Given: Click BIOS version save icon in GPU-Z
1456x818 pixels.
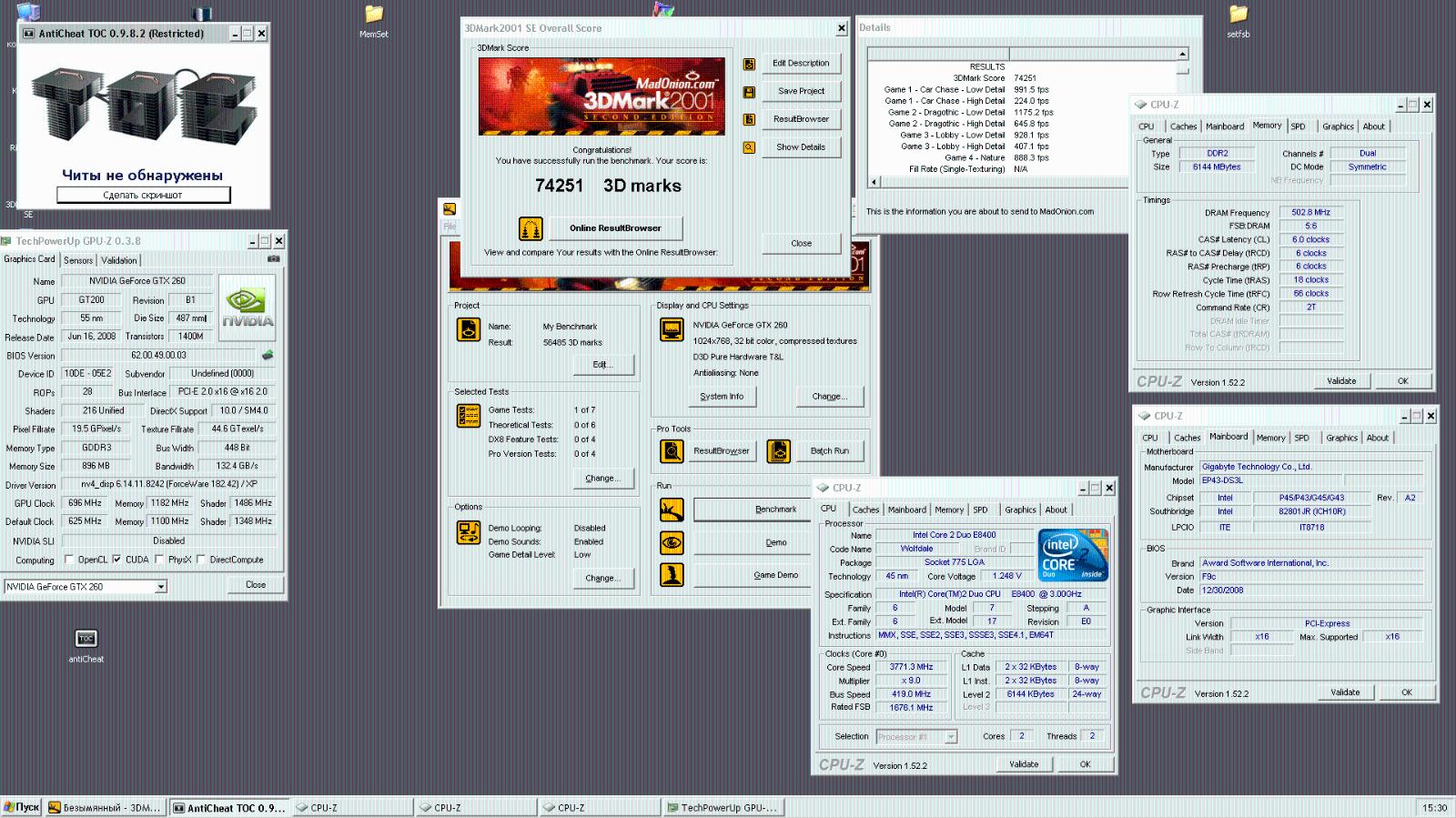Looking at the screenshot, I should 268,355.
